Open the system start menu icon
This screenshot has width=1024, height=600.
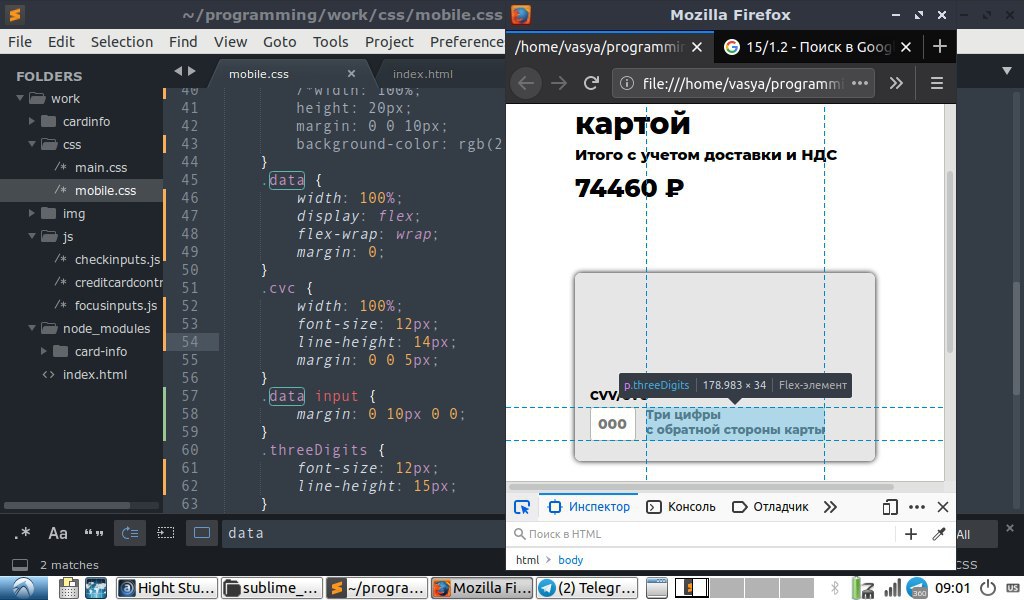(x=24, y=588)
